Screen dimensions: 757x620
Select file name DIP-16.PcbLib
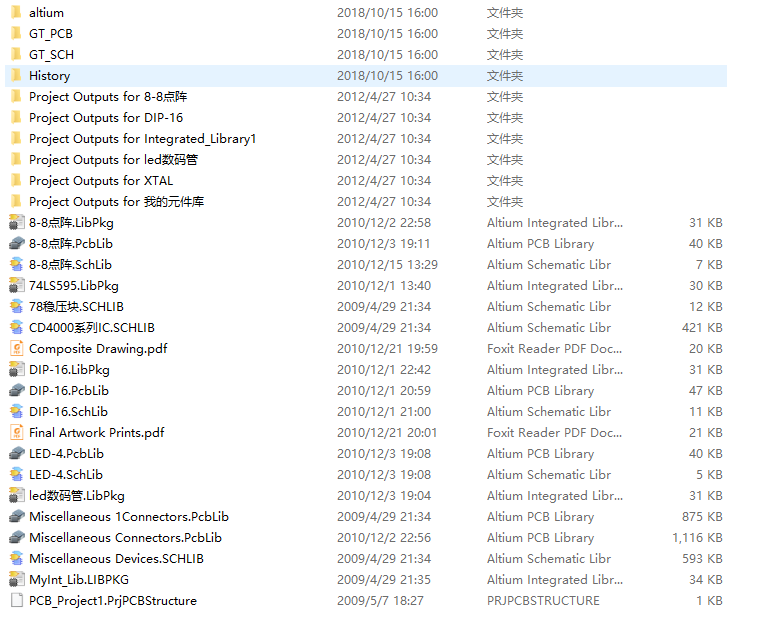(69, 391)
